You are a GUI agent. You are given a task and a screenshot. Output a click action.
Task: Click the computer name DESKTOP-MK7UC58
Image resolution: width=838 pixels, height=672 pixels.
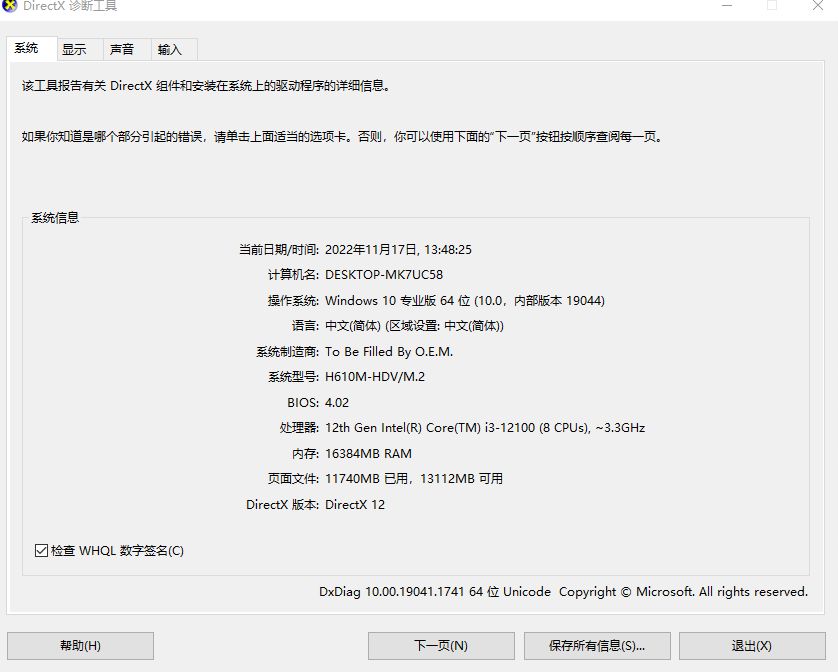(384, 275)
